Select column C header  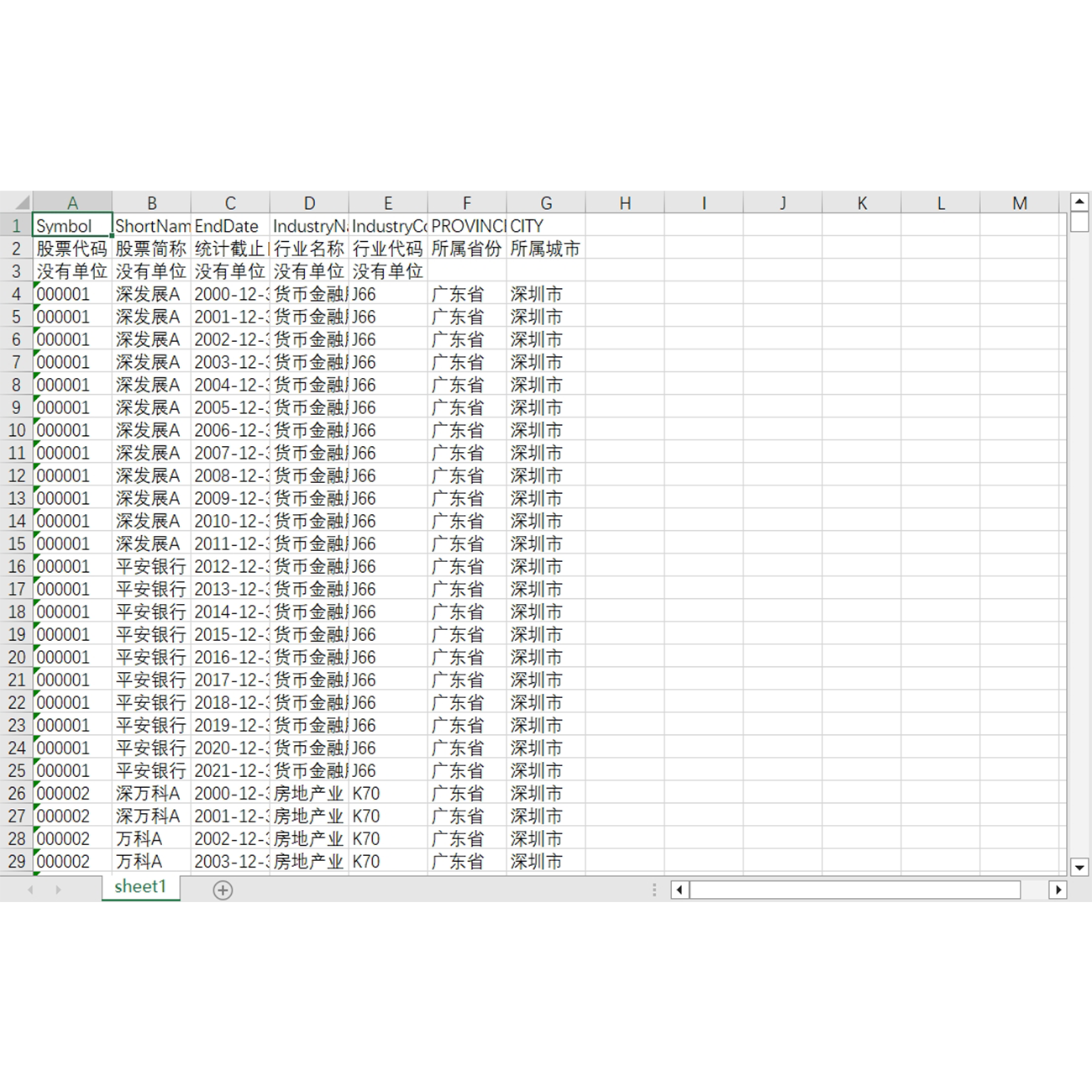(230, 203)
